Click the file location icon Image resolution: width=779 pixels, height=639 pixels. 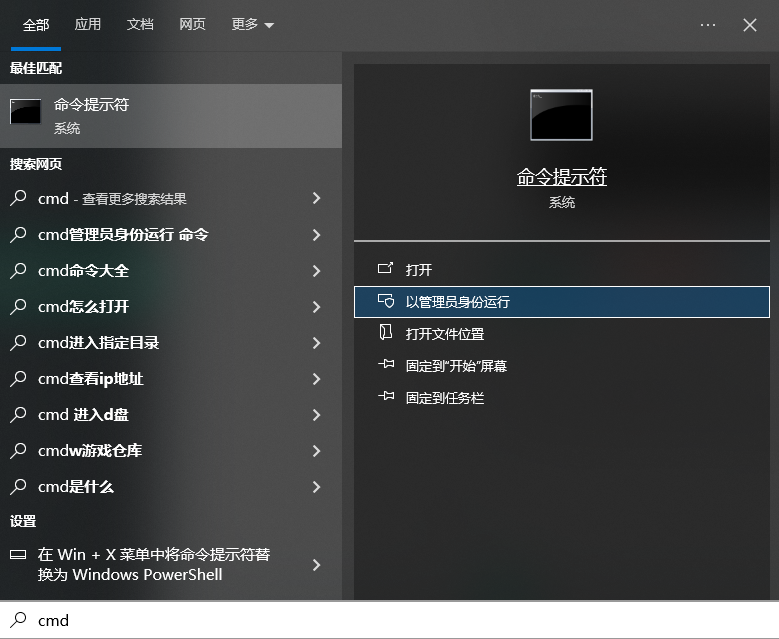pos(386,332)
